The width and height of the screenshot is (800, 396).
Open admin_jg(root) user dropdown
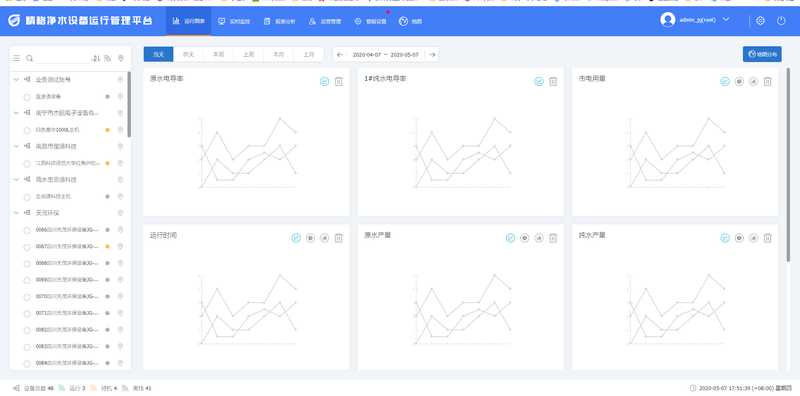[x=695, y=20]
